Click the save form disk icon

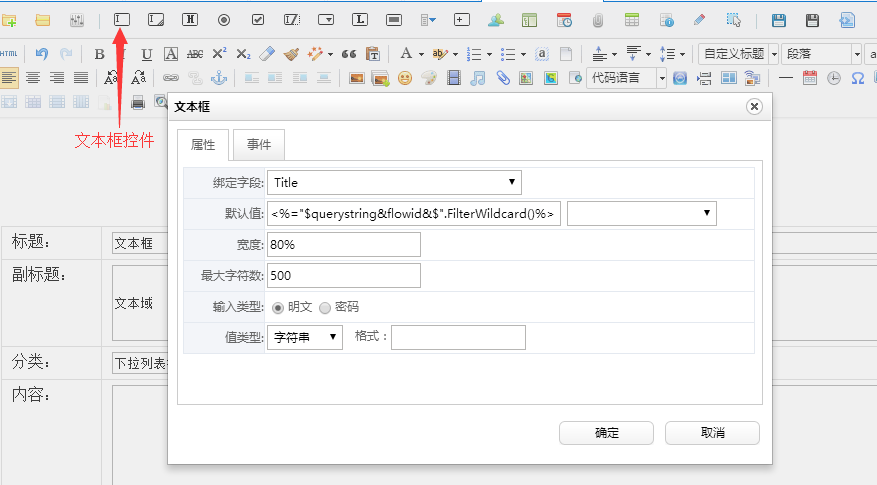coord(779,21)
